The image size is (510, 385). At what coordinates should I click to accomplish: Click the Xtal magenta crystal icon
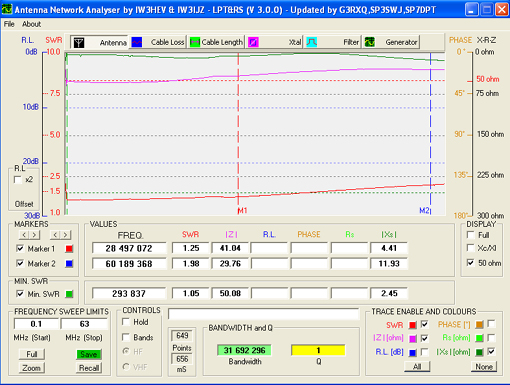coord(253,42)
